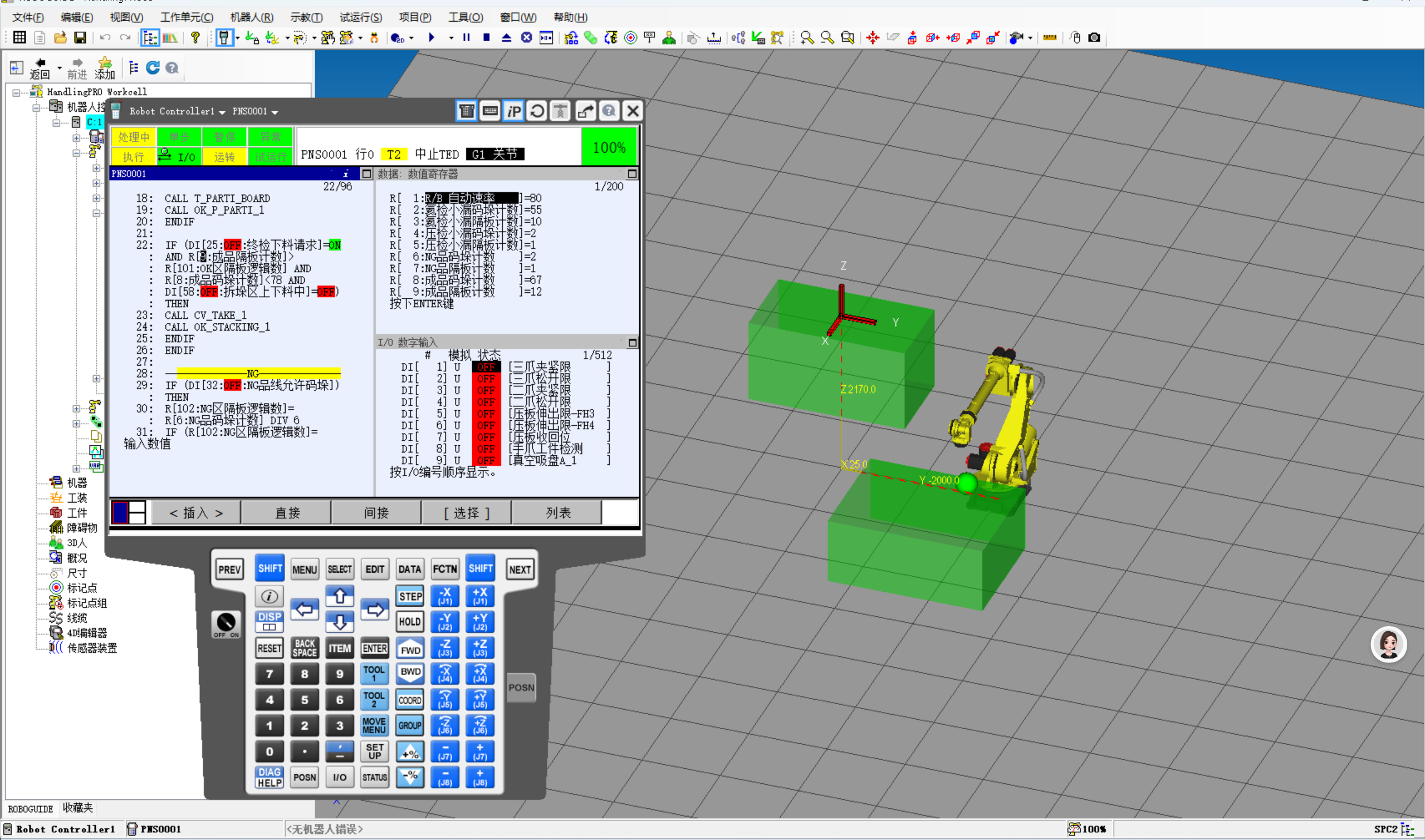1425x840 pixels.
Task: Click the right arrow key on pendant
Action: [375, 610]
